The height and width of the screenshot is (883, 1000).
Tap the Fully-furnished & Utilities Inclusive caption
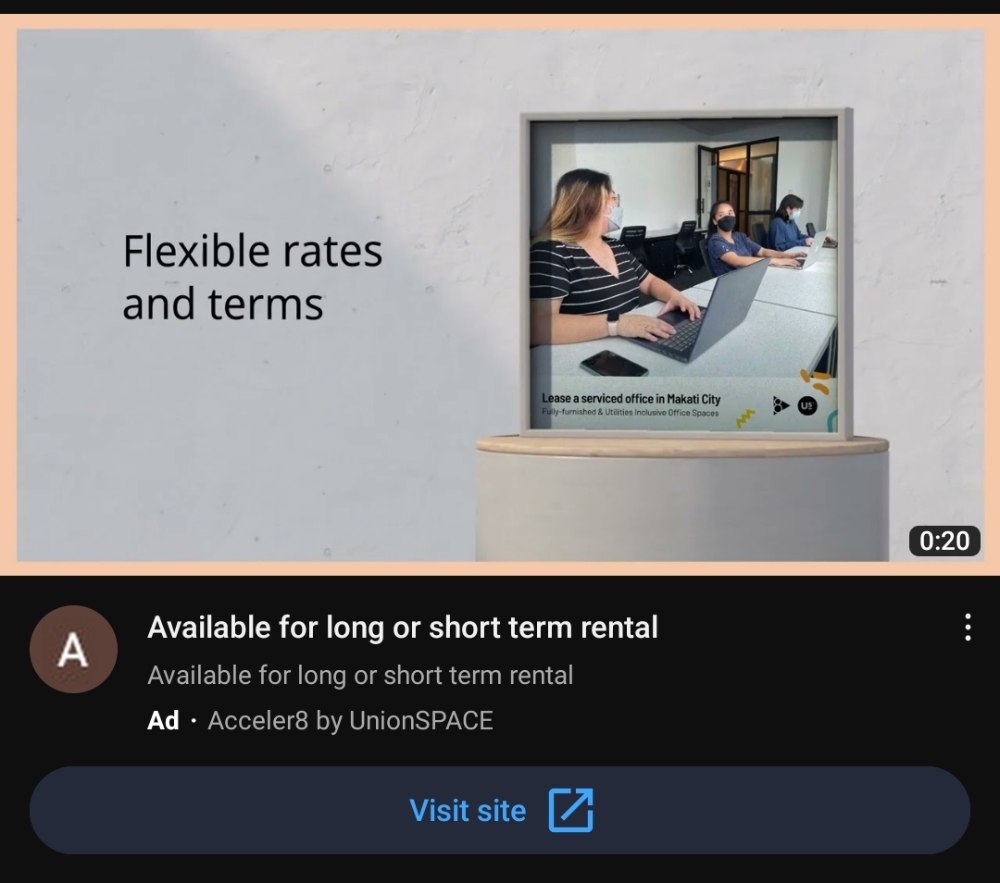point(630,412)
